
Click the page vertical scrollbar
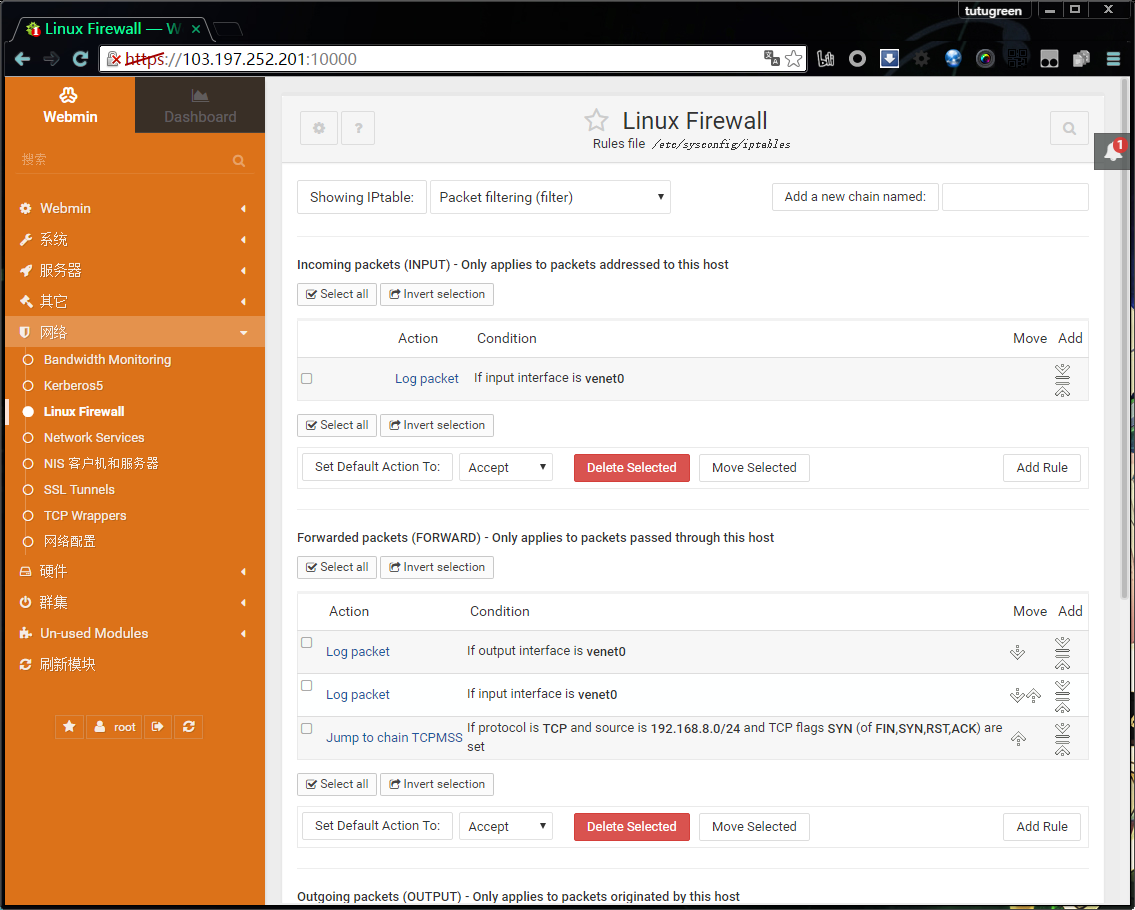point(1125,339)
